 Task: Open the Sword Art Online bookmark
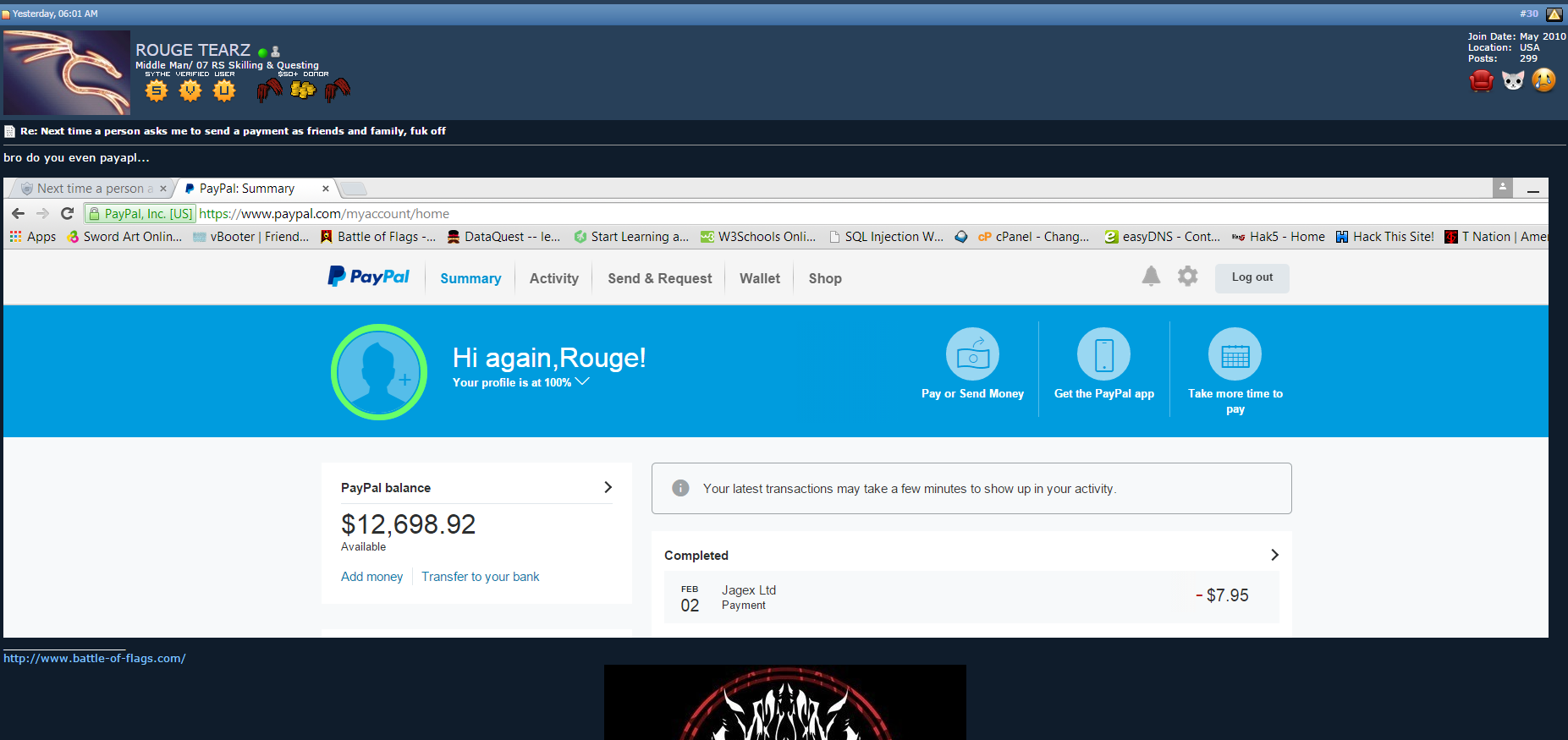point(124,237)
